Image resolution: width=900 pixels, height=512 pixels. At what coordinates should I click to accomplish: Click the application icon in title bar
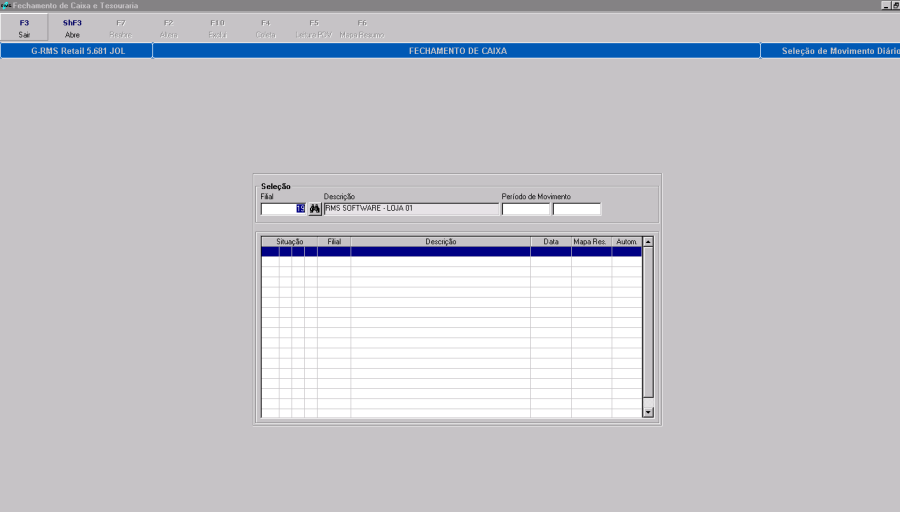(x=6, y=5)
